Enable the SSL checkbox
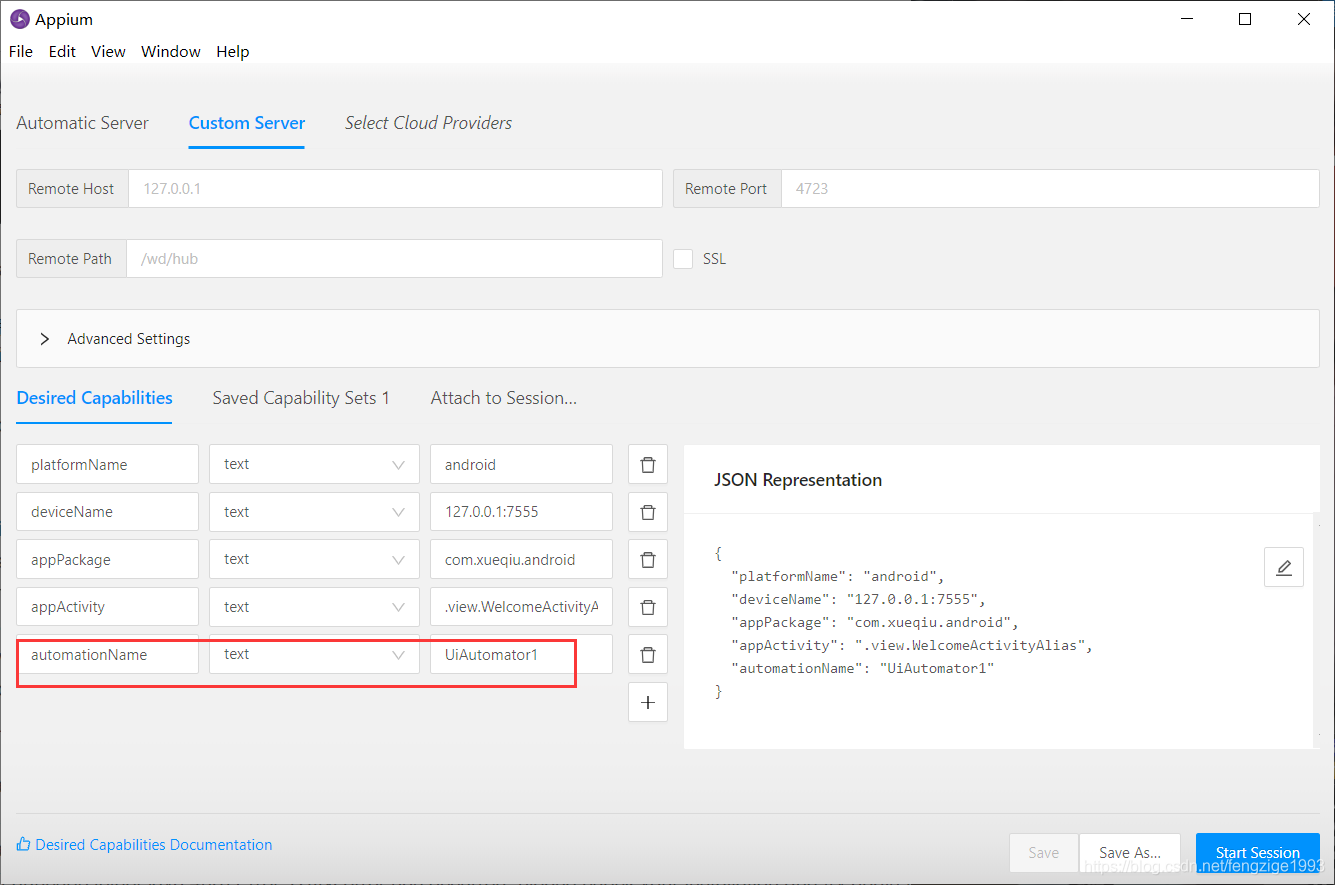 tap(683, 258)
